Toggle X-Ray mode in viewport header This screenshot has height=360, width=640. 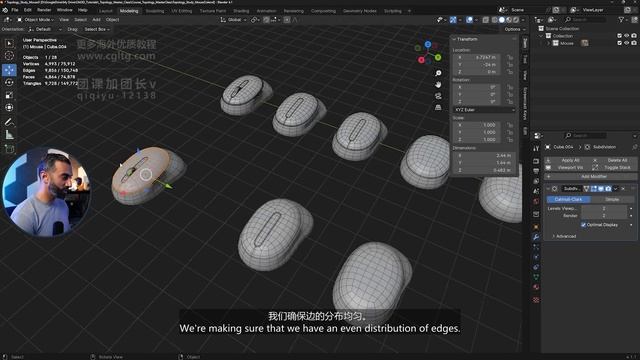click(485, 20)
